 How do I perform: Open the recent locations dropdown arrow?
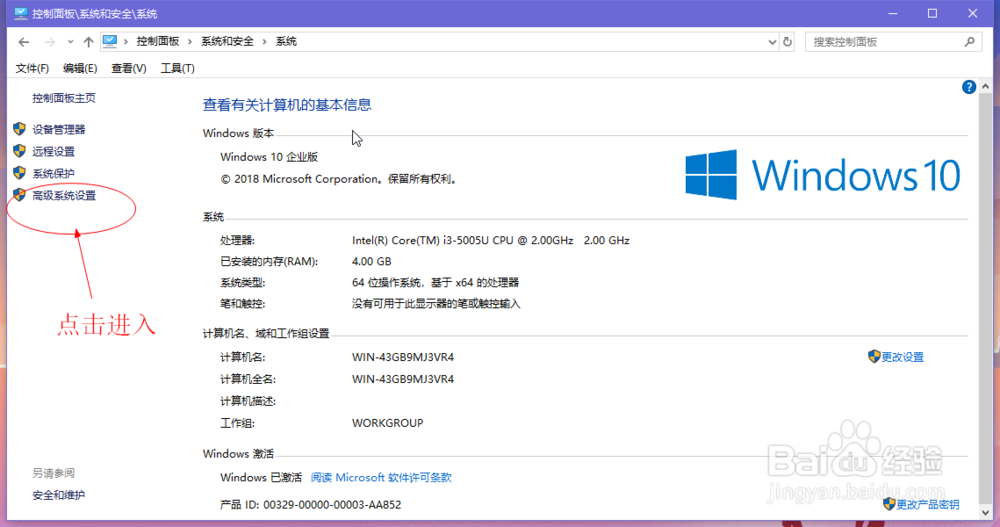tap(70, 42)
